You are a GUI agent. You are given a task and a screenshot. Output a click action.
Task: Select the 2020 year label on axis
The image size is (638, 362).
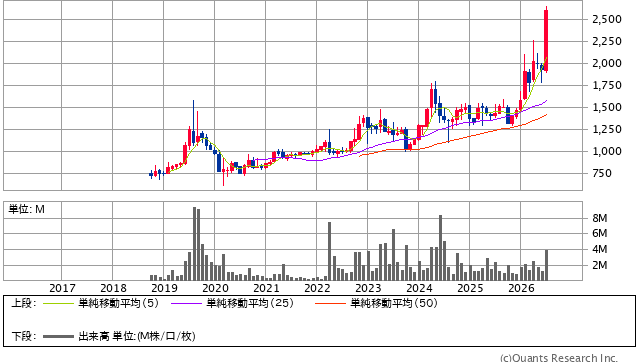pyautogui.click(x=215, y=288)
